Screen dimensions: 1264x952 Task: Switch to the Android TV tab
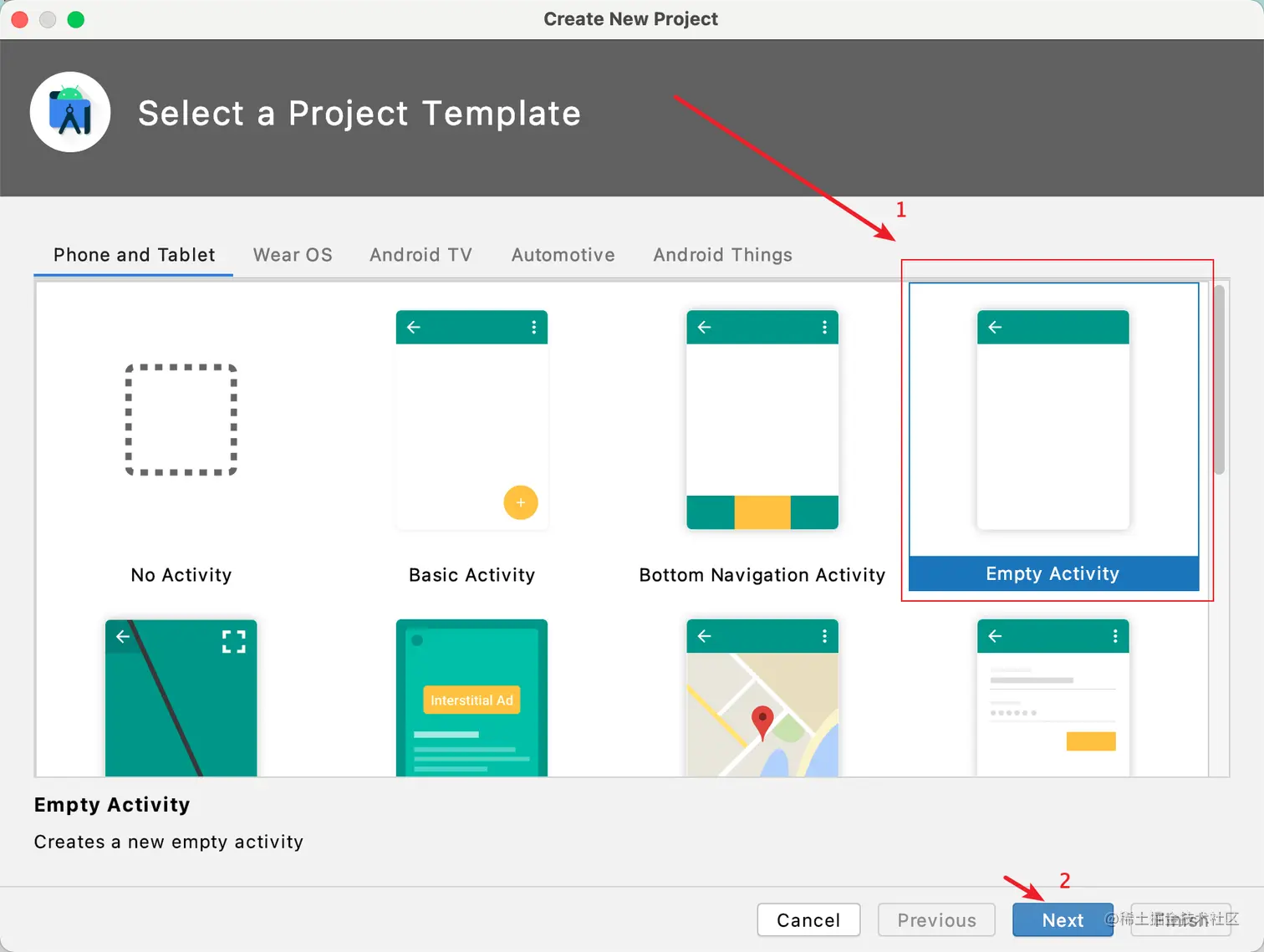pyautogui.click(x=420, y=255)
